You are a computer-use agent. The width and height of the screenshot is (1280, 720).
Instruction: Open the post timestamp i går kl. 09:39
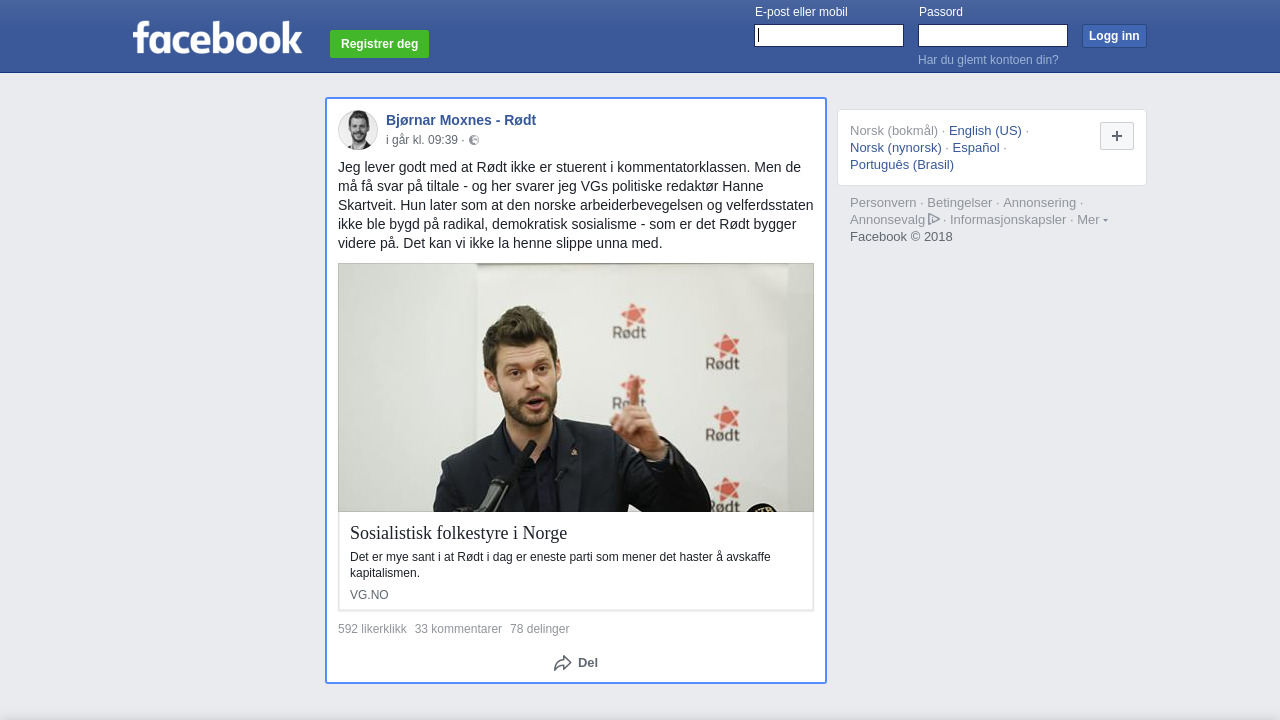tap(422, 141)
